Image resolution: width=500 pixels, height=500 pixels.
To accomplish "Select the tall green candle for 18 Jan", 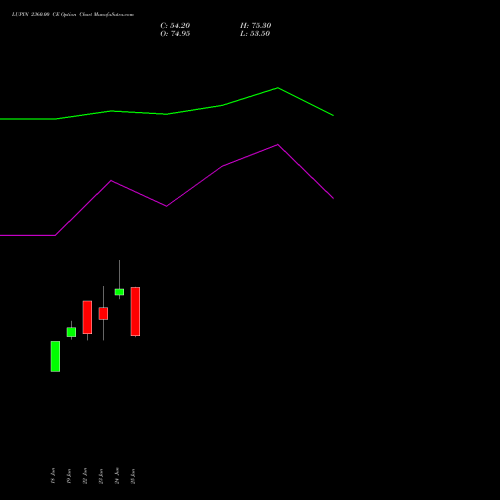I will pyautogui.click(x=55, y=356).
